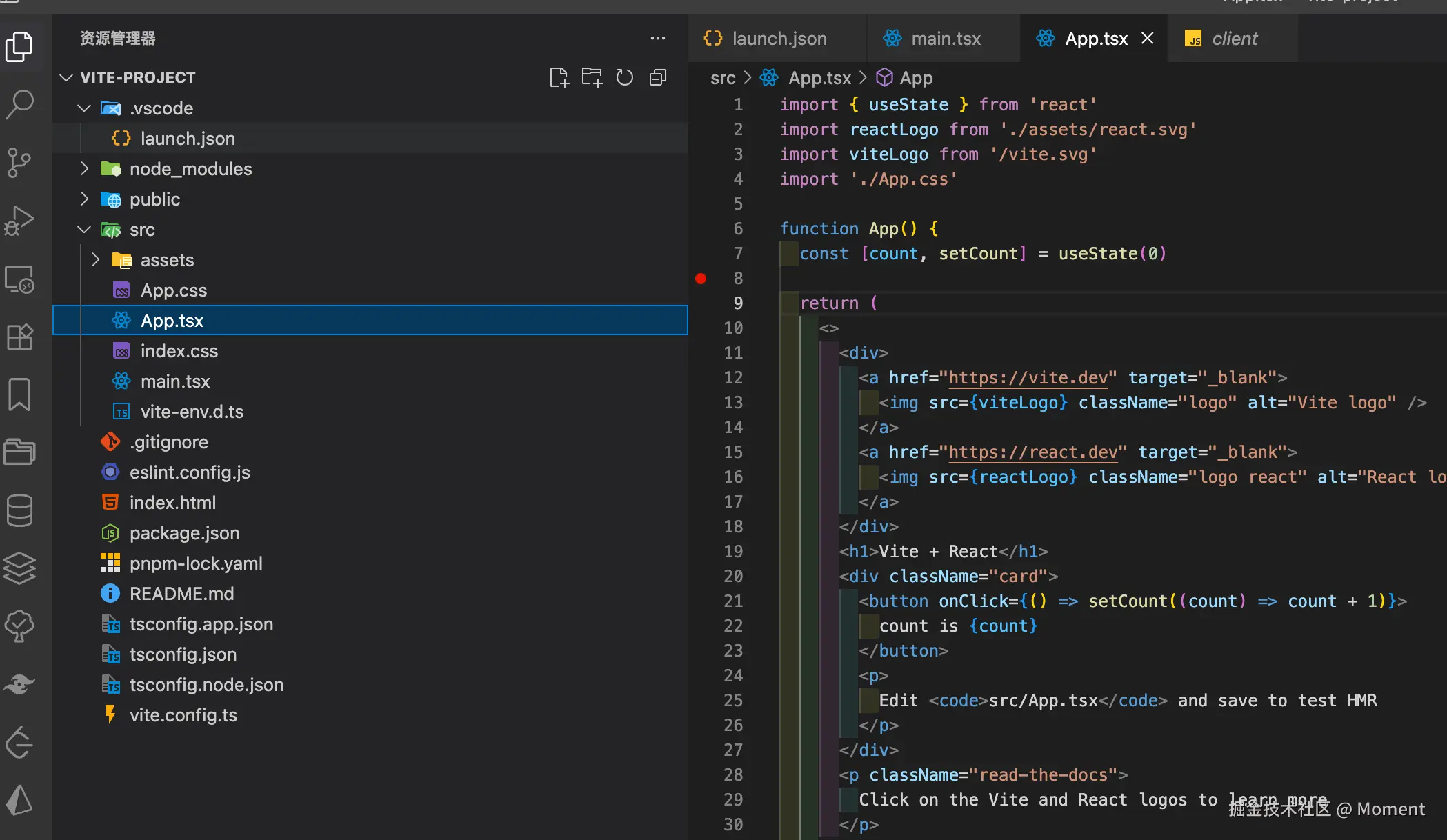1447x840 pixels.
Task: Click the New File icon in explorer header
Action: click(x=559, y=77)
